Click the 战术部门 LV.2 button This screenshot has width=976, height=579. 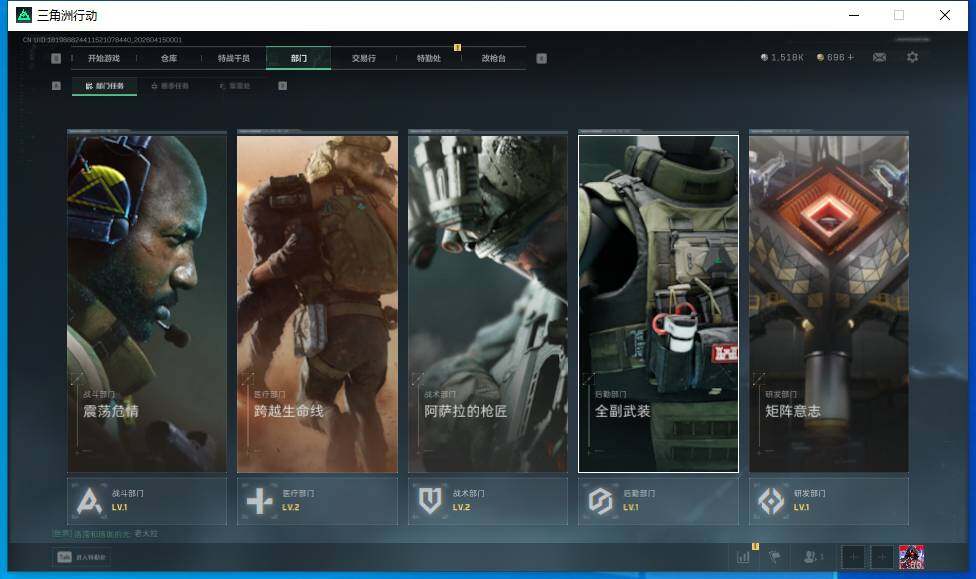tap(488, 501)
